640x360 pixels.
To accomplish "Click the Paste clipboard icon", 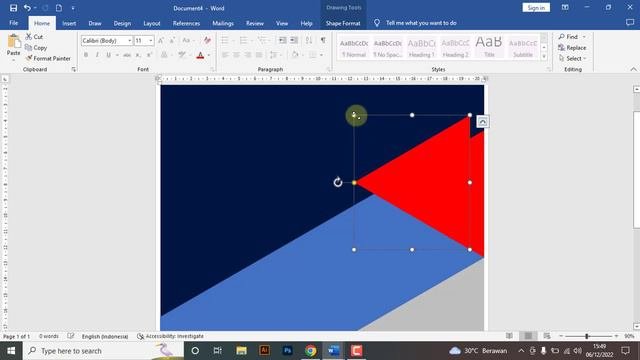I will (13, 41).
